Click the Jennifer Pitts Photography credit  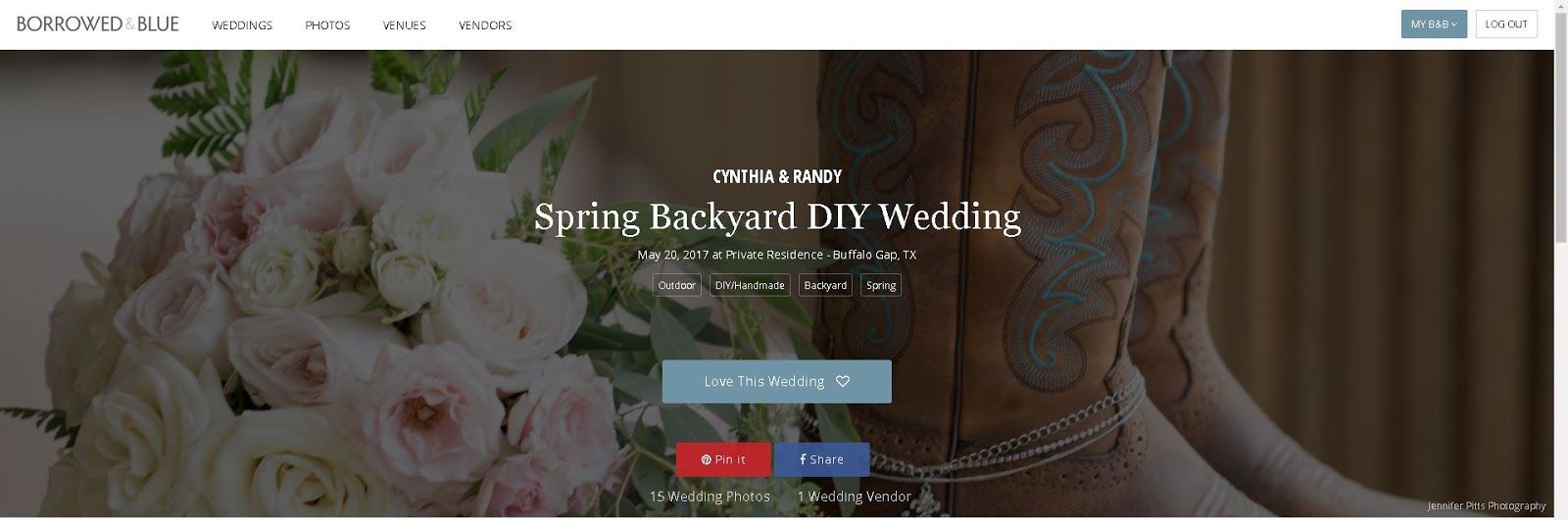click(1487, 506)
